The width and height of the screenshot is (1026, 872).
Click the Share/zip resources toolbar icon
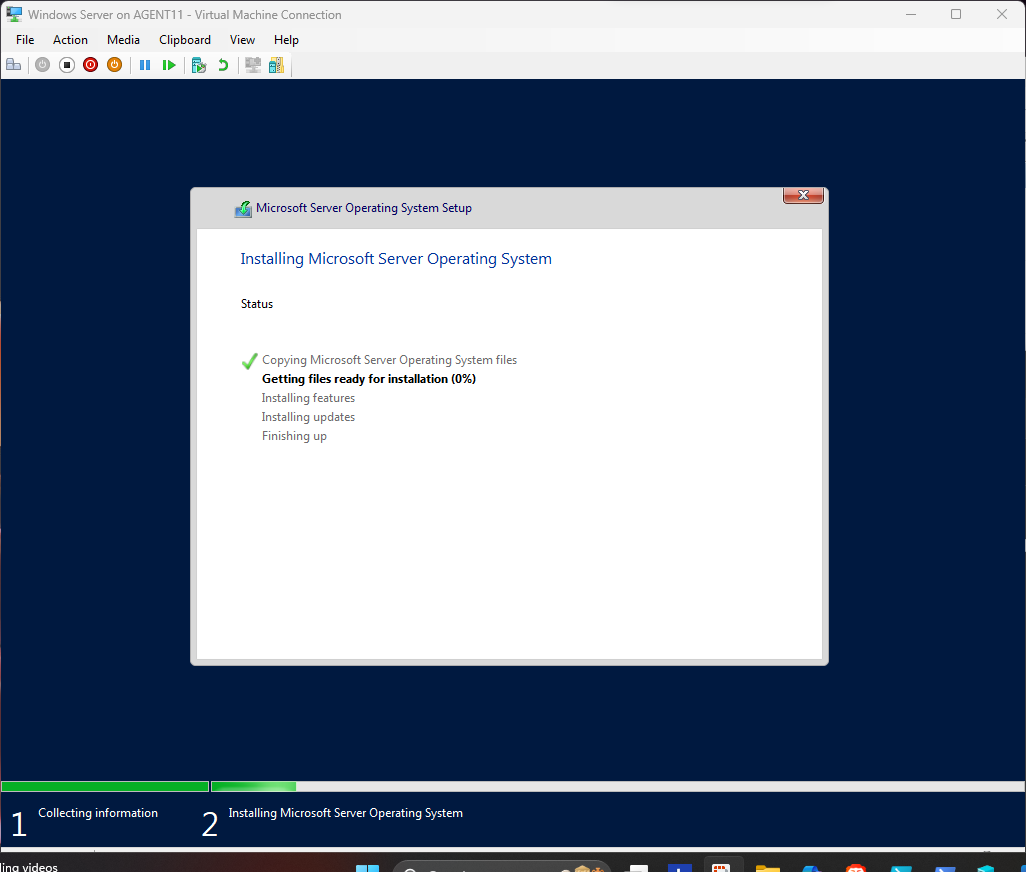click(276, 65)
